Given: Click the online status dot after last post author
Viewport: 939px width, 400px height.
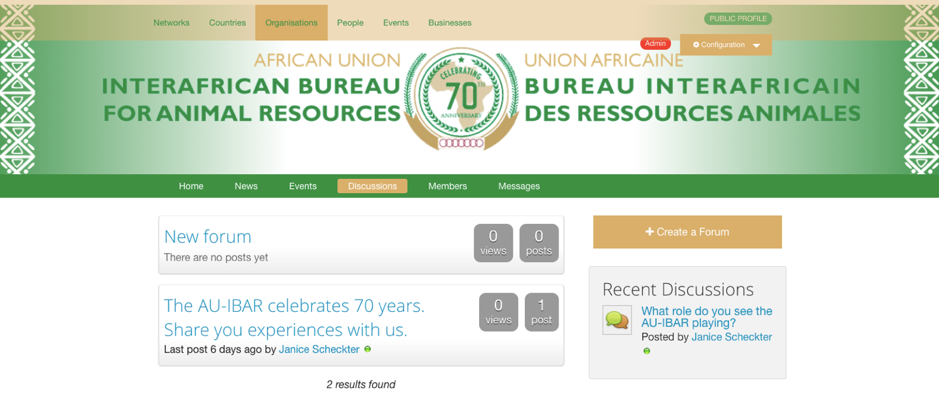Looking at the screenshot, I should (x=368, y=349).
